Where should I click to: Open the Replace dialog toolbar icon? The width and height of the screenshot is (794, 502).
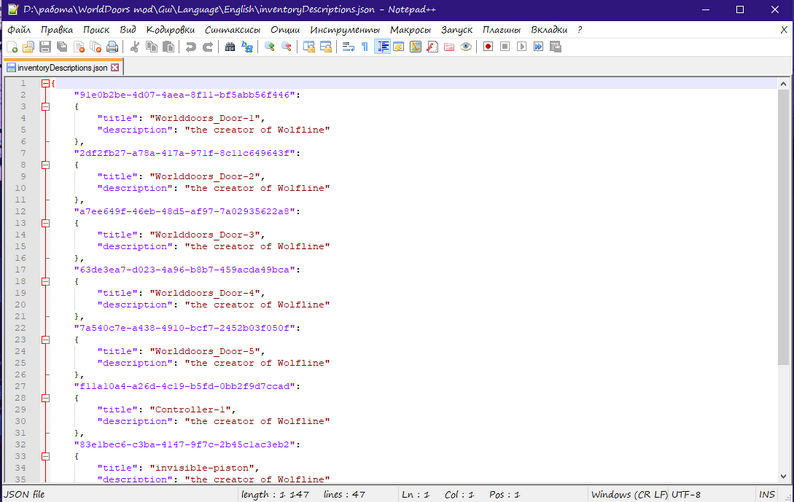pos(247,47)
